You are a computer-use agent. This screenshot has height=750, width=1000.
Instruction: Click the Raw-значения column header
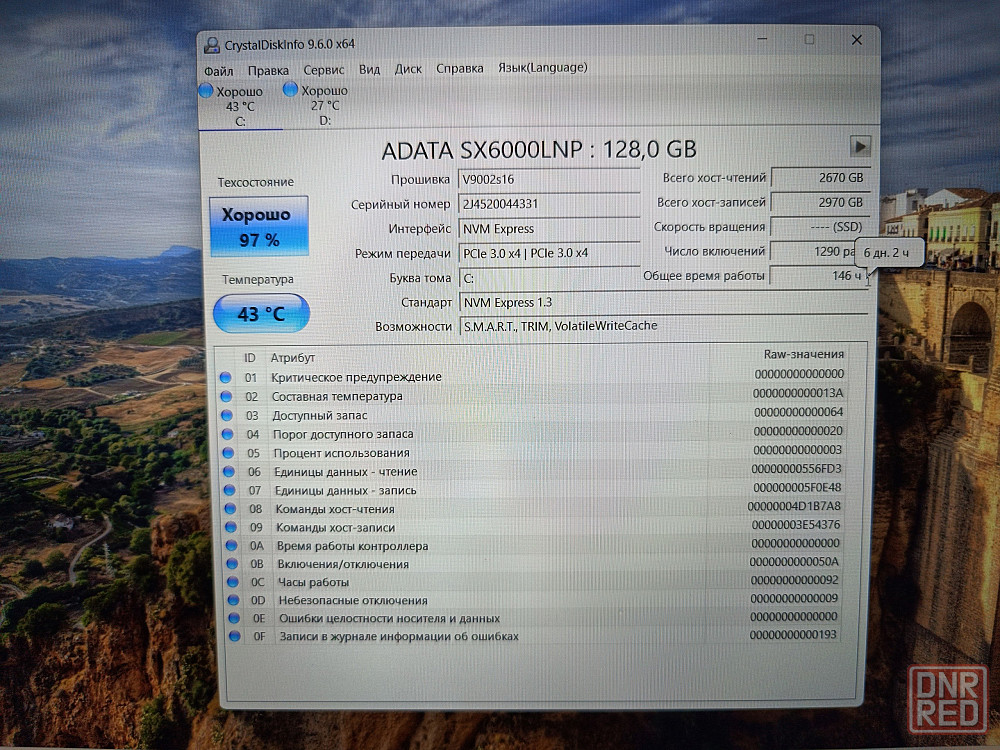pyautogui.click(x=804, y=354)
